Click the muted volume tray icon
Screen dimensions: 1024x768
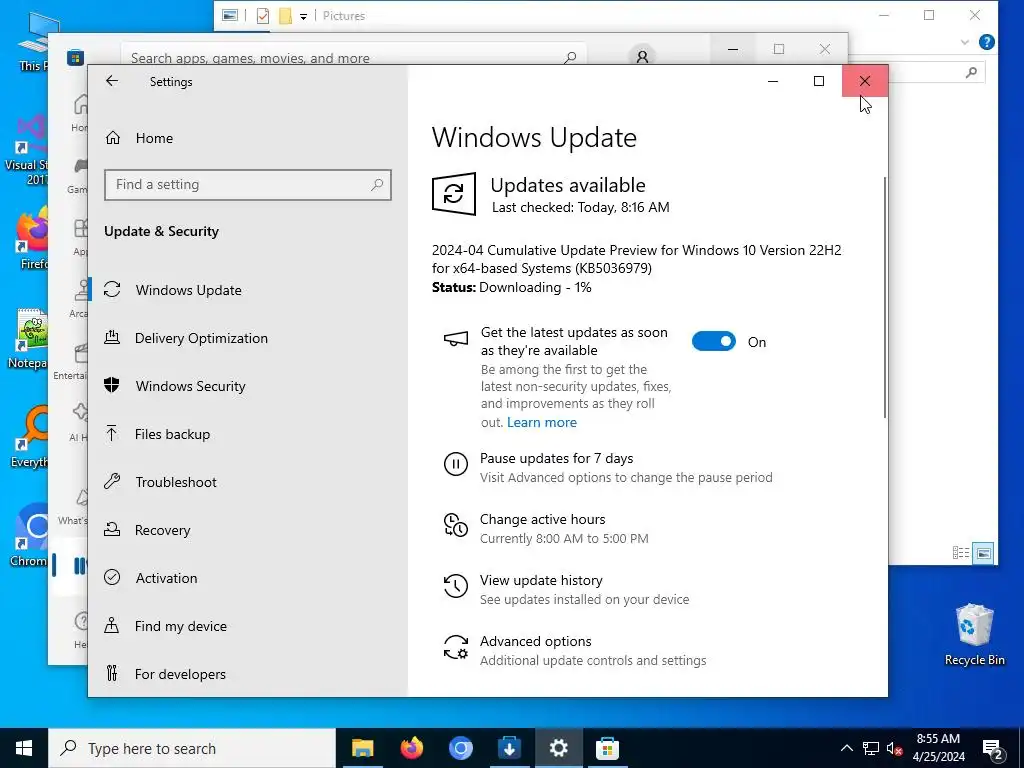coord(894,749)
